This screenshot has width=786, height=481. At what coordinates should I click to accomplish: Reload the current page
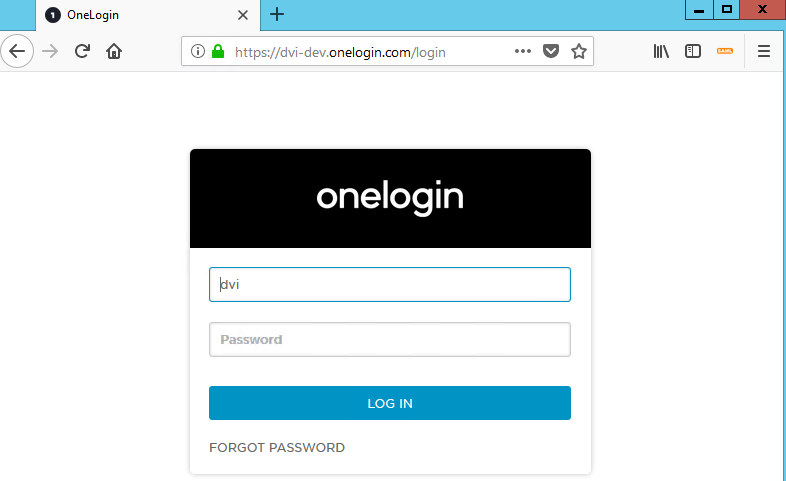click(x=83, y=51)
